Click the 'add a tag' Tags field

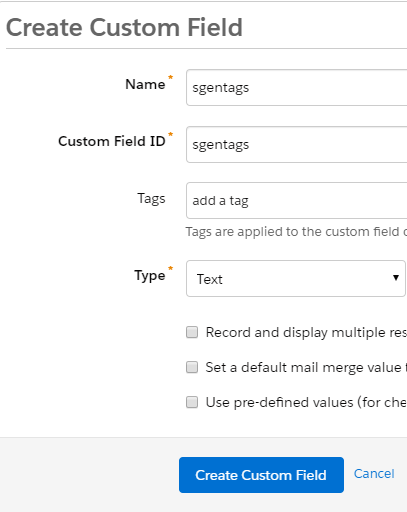click(x=297, y=201)
